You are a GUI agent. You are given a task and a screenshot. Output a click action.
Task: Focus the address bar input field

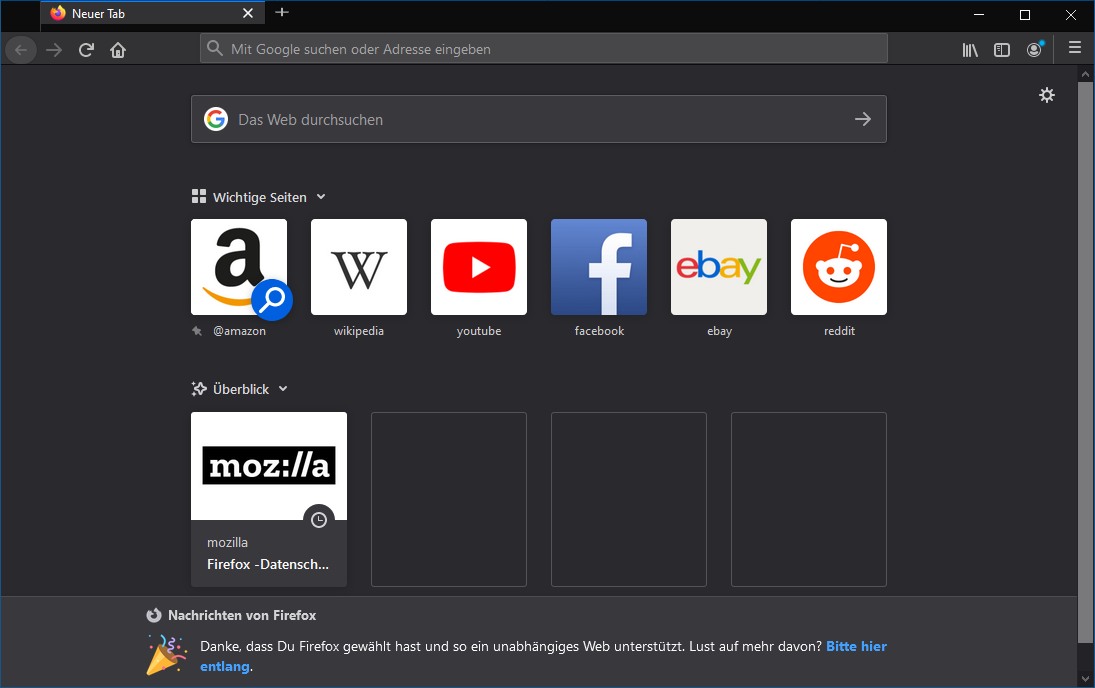pos(544,49)
